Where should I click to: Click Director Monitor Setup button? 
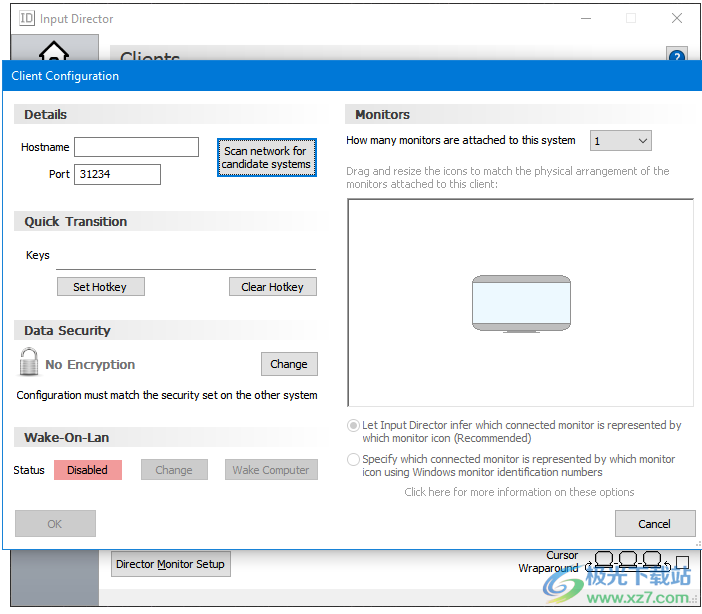pos(171,564)
